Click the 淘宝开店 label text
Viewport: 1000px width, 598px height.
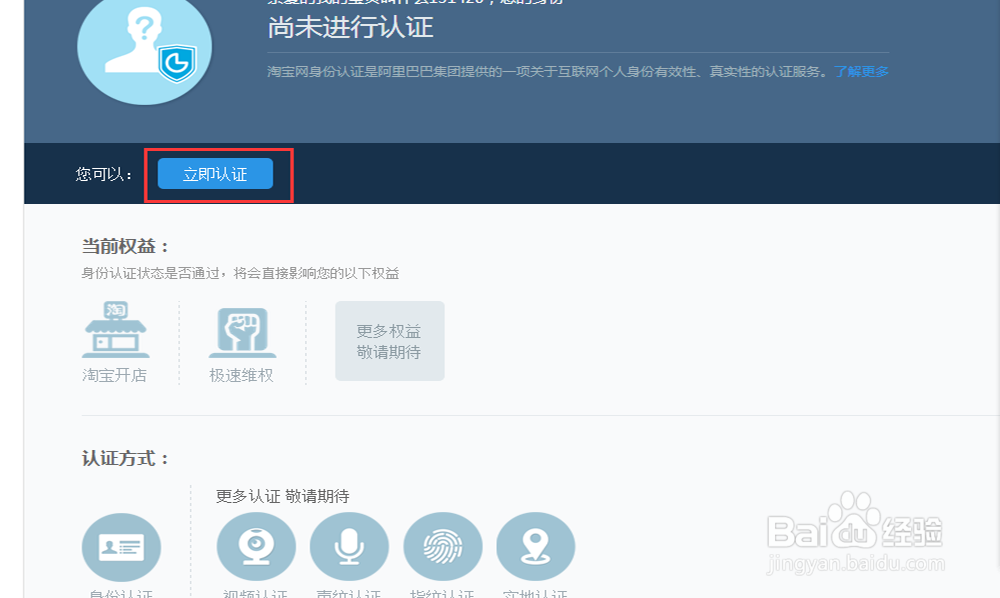(x=115, y=375)
